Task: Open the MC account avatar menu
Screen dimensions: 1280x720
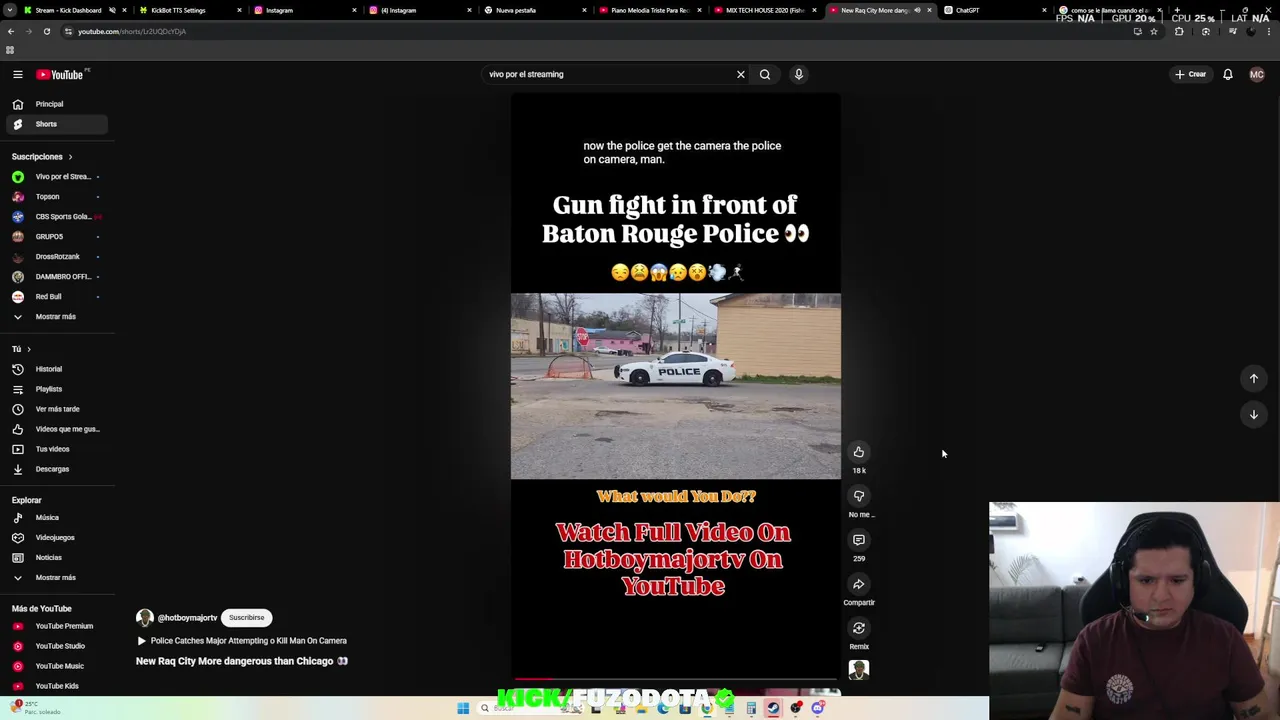Action: pos(1256,74)
